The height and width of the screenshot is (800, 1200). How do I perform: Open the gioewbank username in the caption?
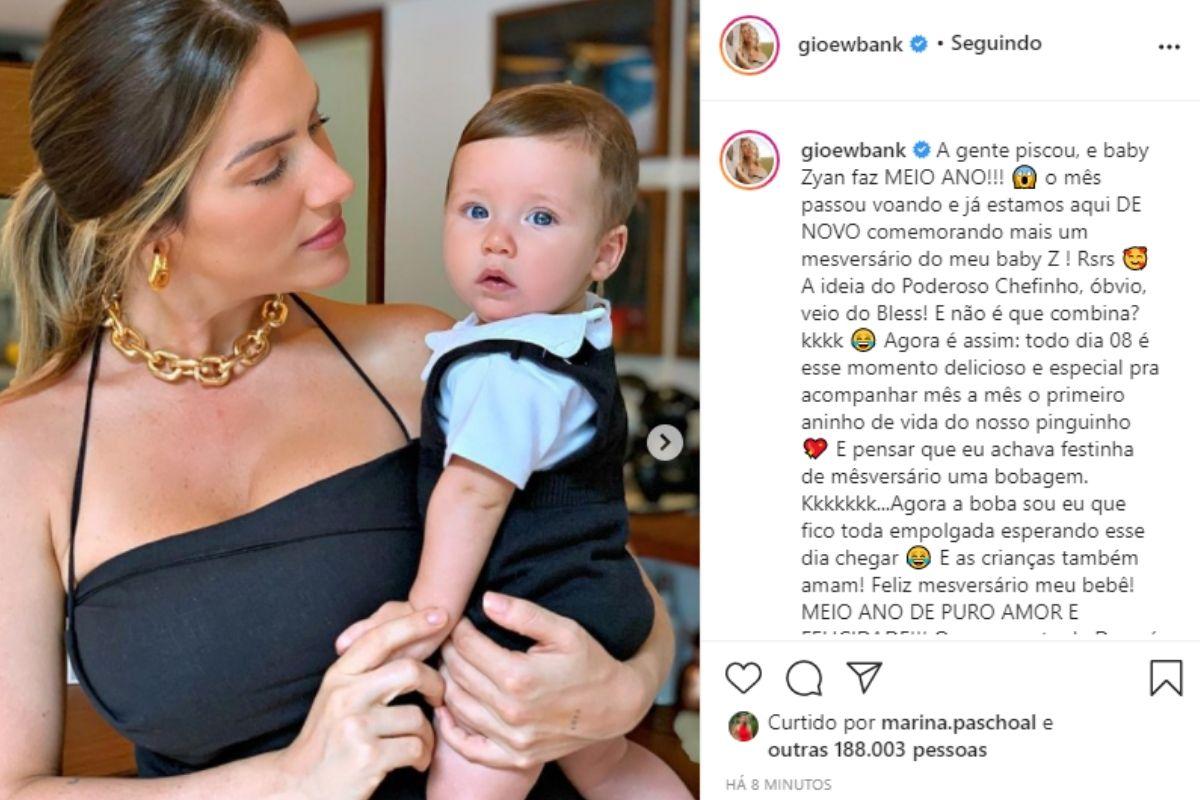(x=854, y=151)
